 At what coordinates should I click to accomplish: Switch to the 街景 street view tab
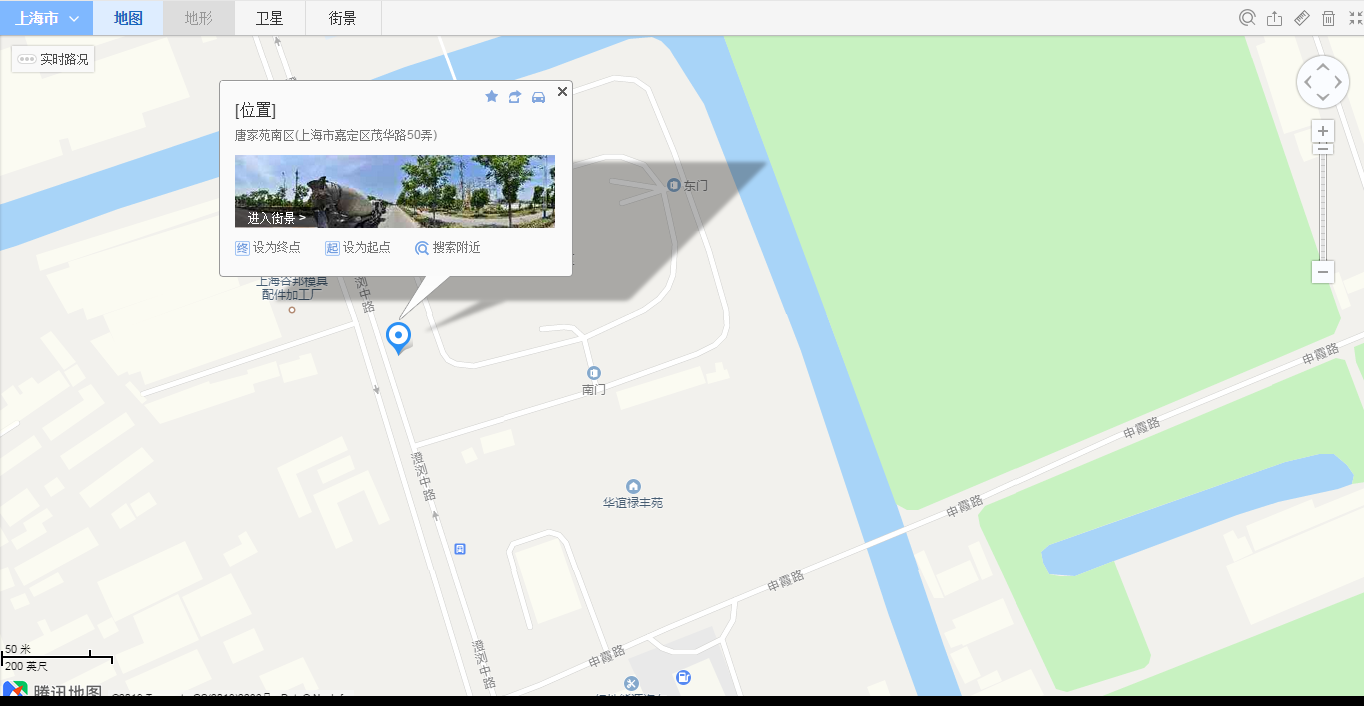click(x=342, y=18)
